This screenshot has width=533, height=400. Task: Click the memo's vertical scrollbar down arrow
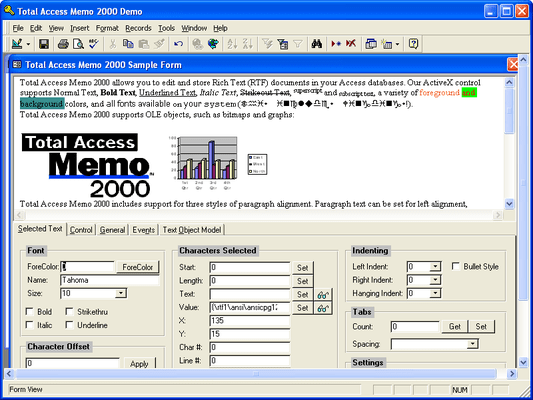[x=509, y=204]
